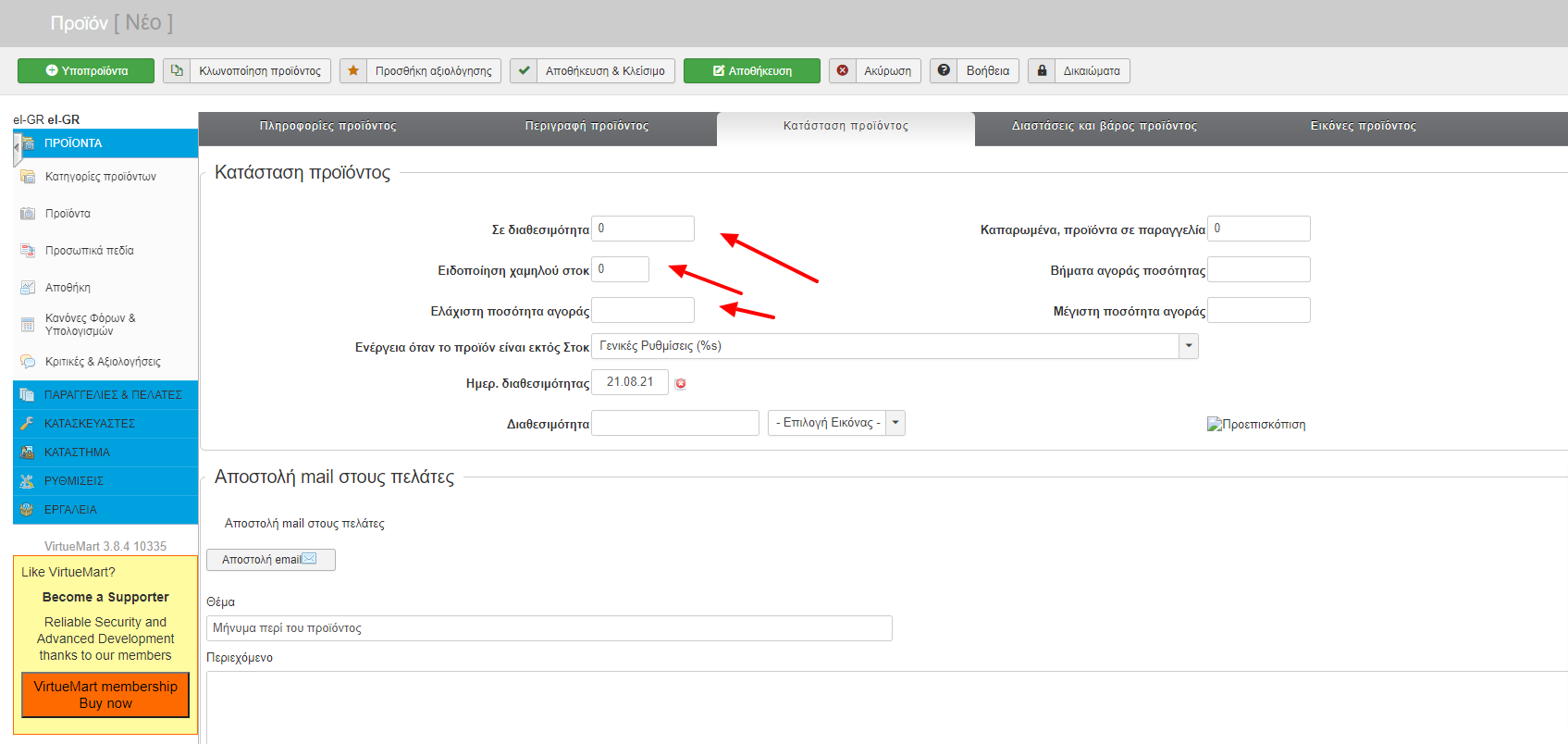Focus the Μέγιστη ποσότητα αγοράς field

pos(1259,310)
